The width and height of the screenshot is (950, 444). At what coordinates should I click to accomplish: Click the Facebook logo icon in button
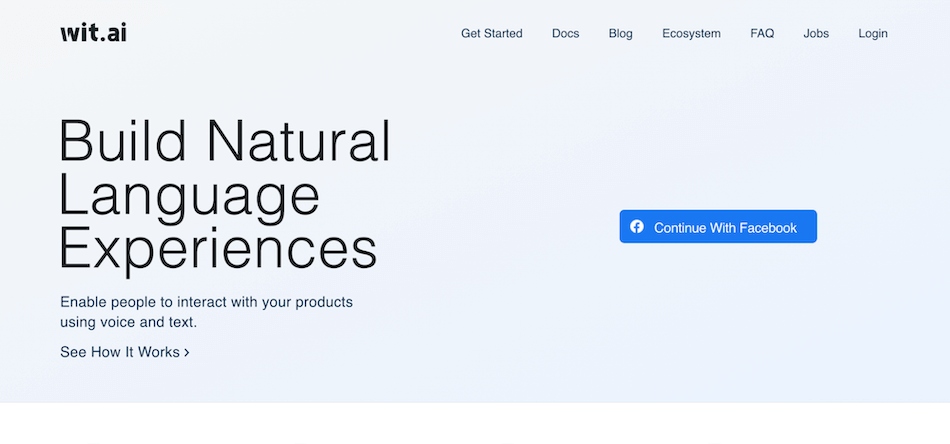click(637, 227)
